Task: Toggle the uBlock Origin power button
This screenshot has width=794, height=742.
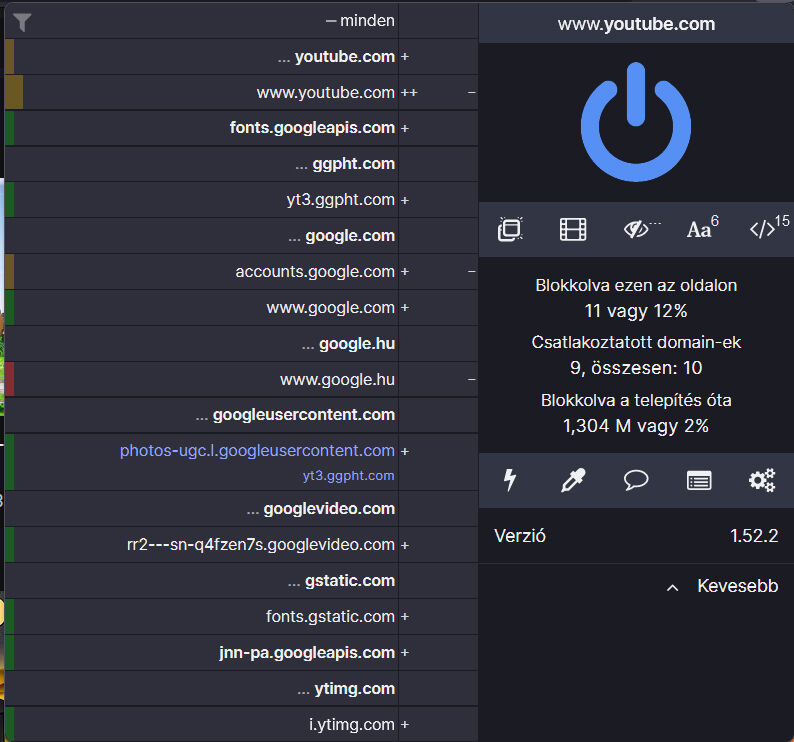Action: click(636, 122)
